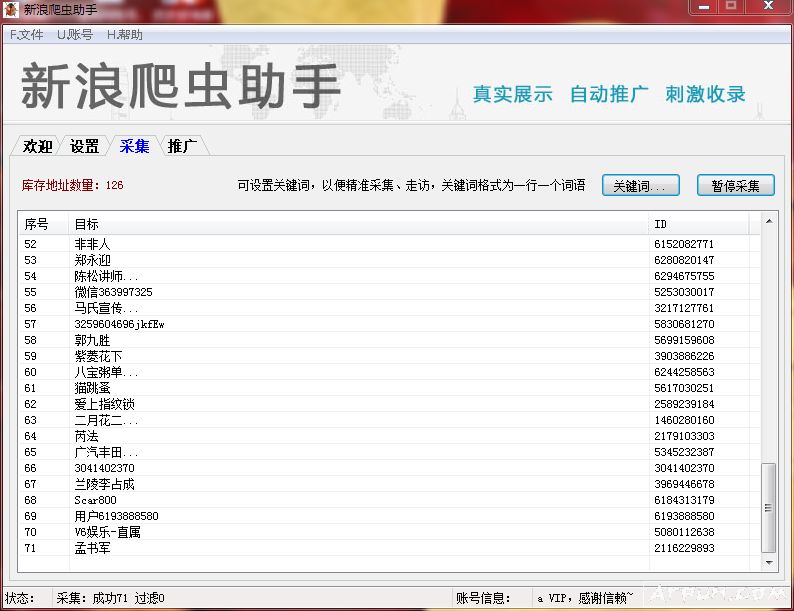The image size is (794, 611).
Task: Click the scroll up arrow of the list
Action: pyautogui.click(x=768, y=221)
